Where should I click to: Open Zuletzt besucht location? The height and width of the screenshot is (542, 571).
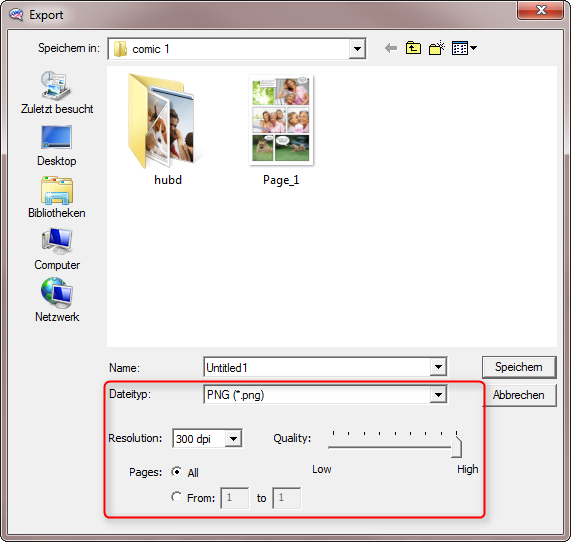tap(57, 93)
